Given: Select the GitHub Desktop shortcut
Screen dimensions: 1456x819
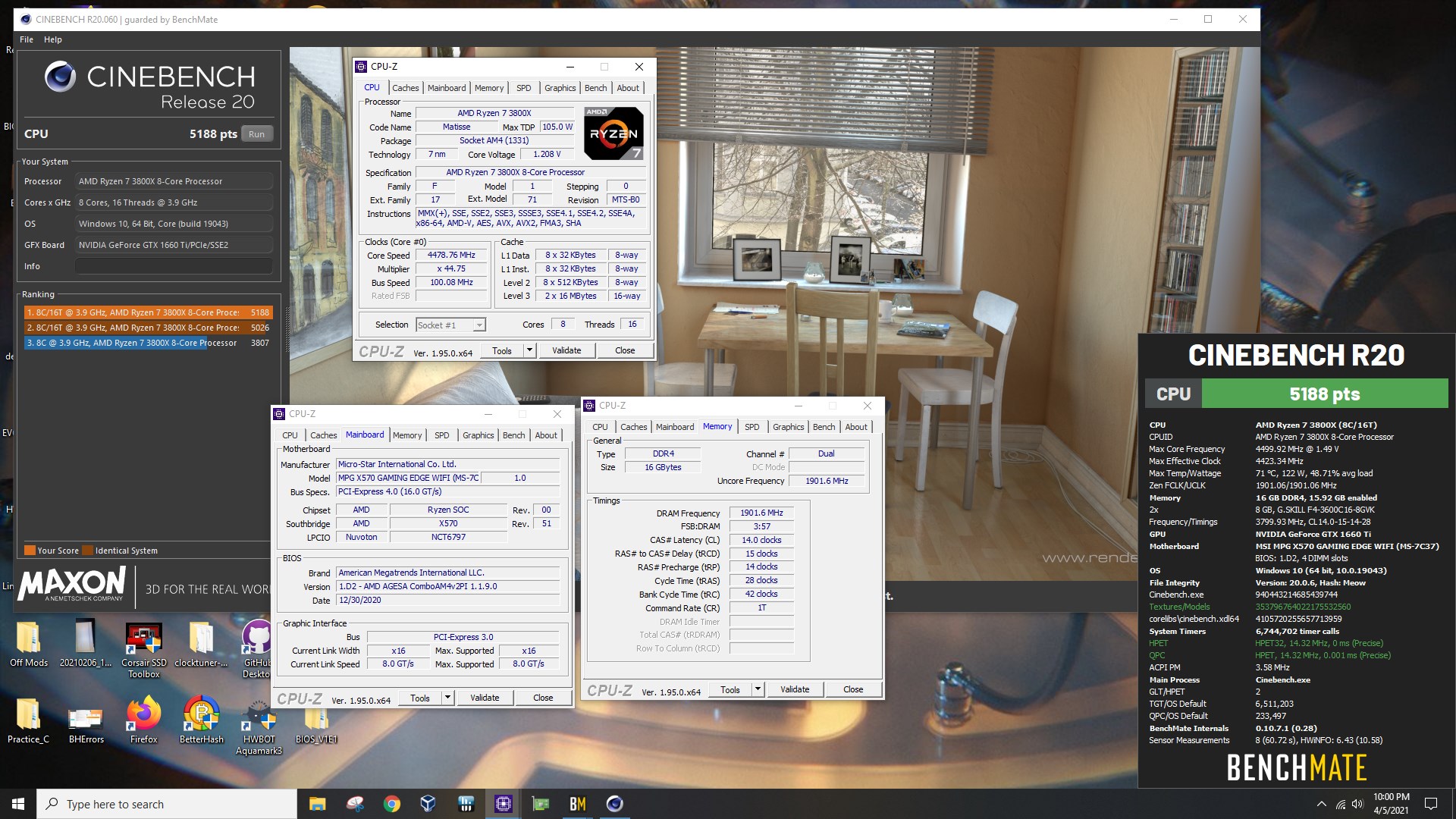Looking at the screenshot, I should (257, 649).
